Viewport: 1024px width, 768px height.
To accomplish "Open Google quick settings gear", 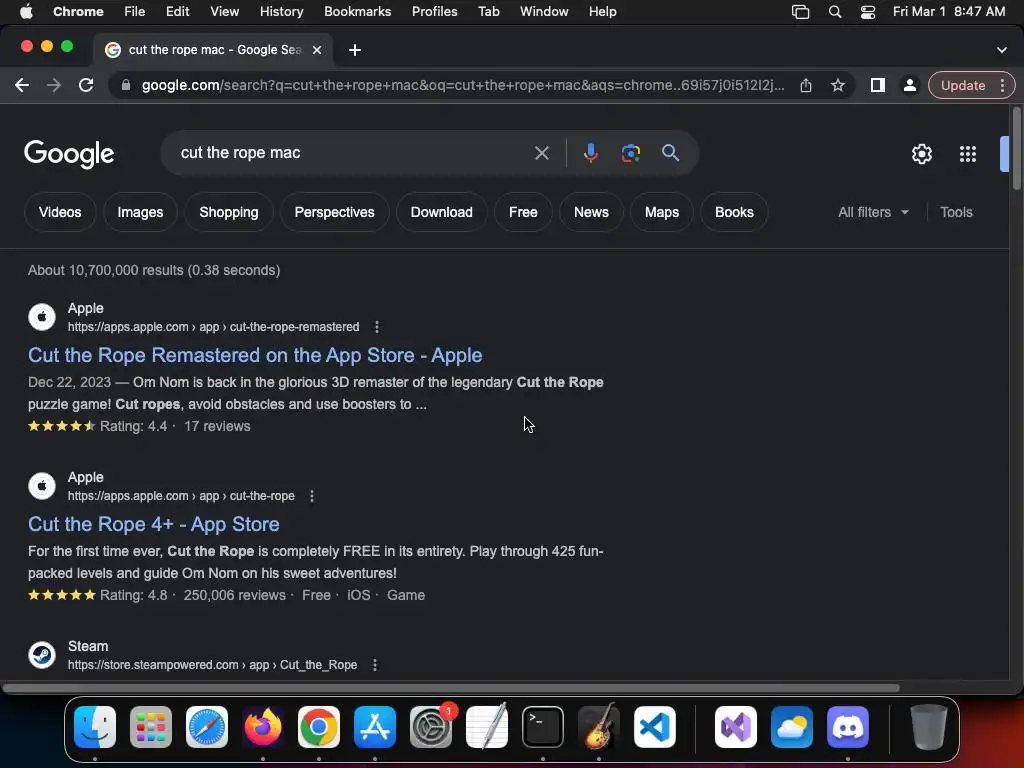I will [921, 154].
